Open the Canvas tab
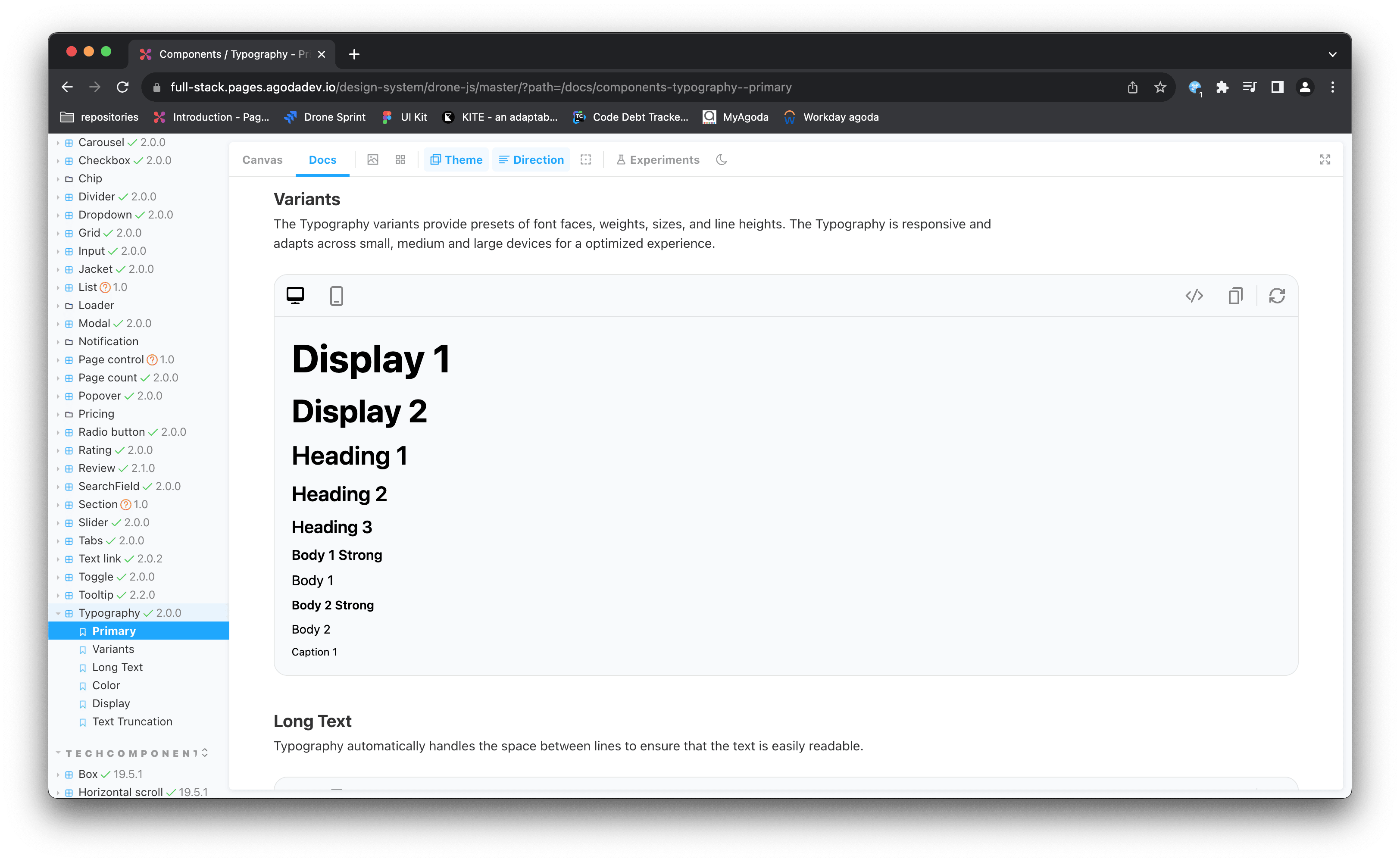The height and width of the screenshot is (862, 1400). coord(262,159)
